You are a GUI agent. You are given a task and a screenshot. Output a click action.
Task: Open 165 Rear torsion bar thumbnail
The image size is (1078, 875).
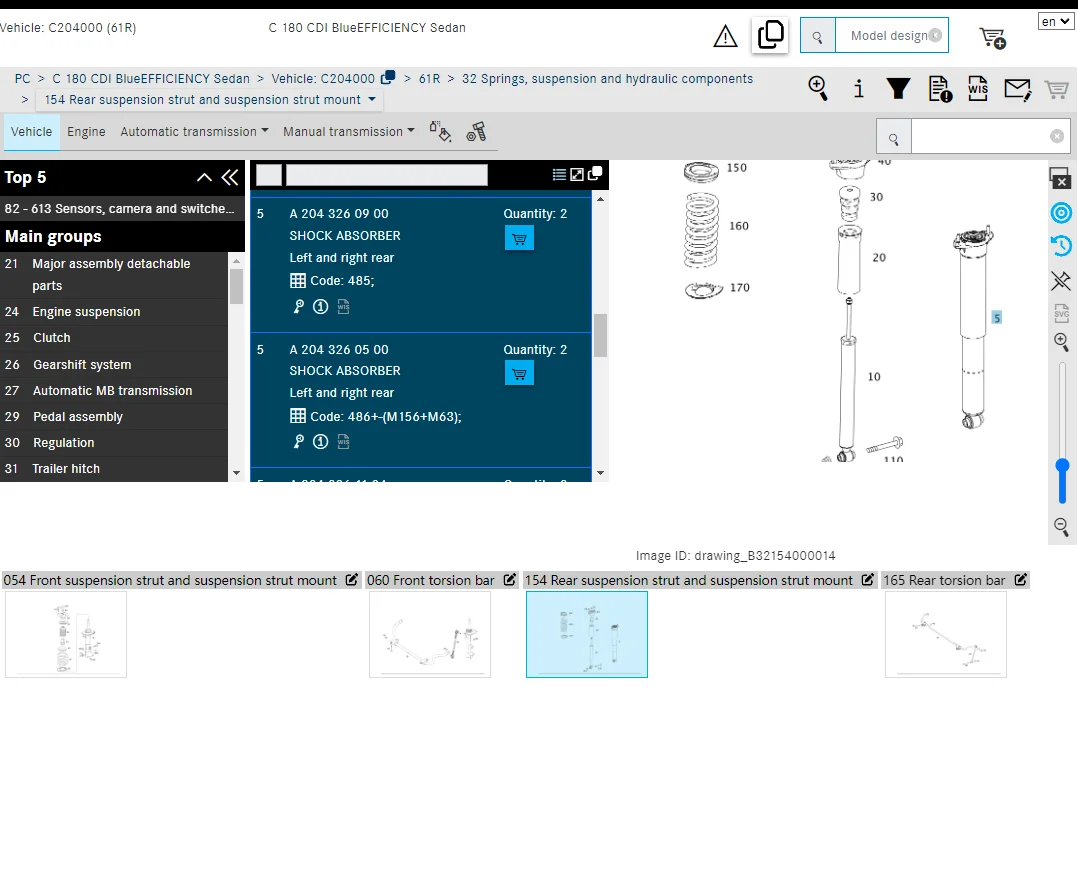click(946, 634)
